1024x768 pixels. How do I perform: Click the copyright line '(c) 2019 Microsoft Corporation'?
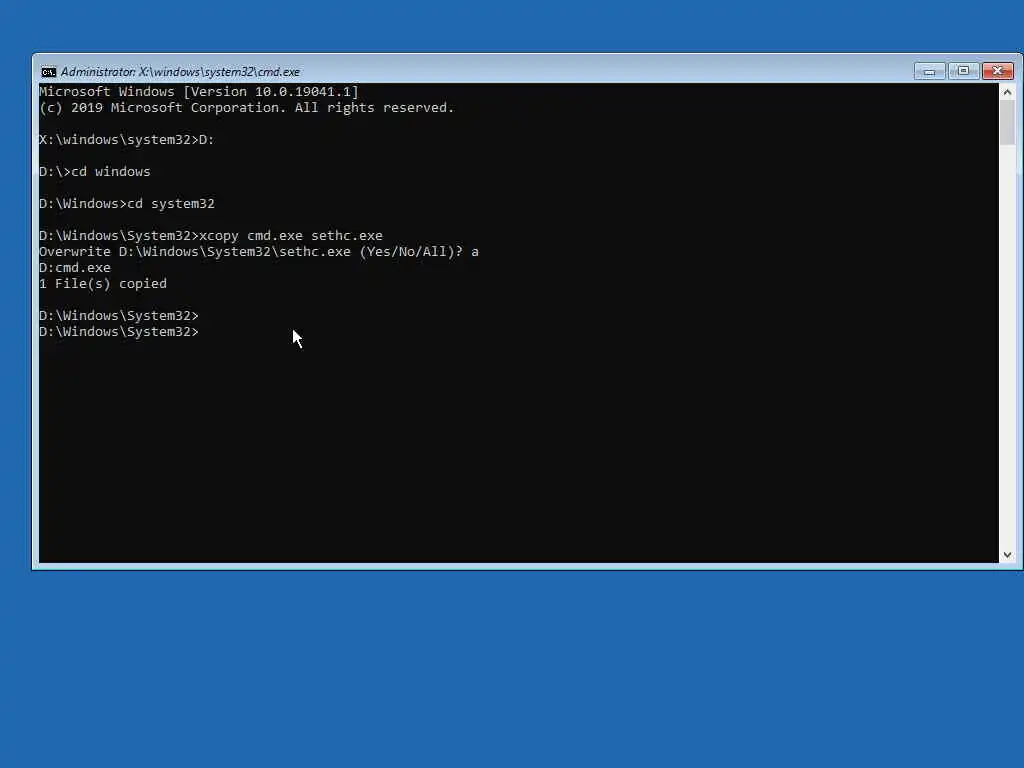(246, 108)
